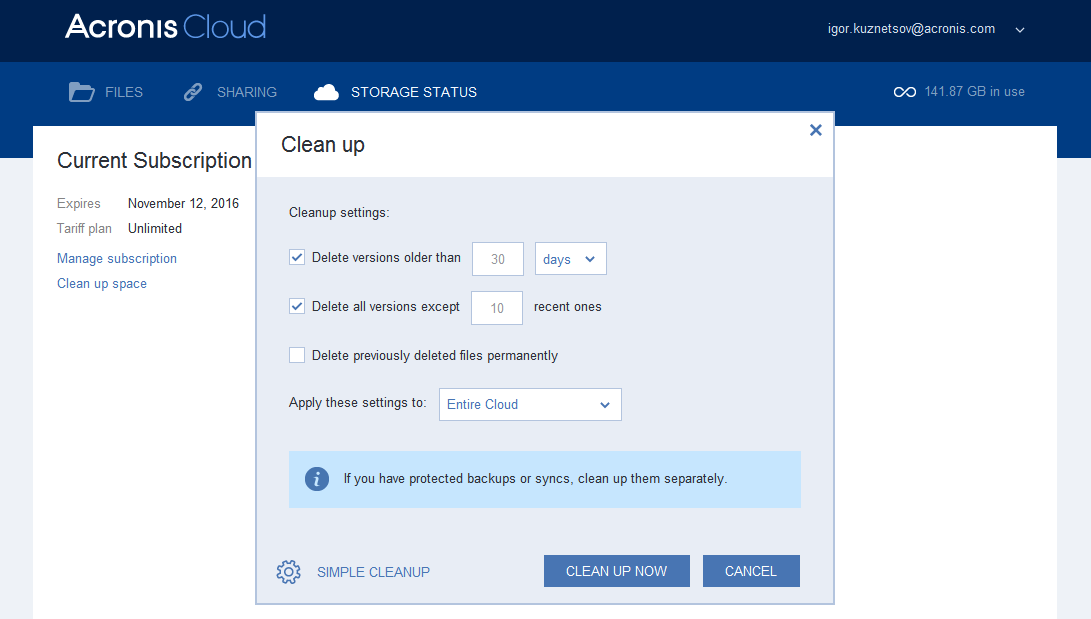
Task: Click the Sharing link-chain icon
Action: pos(193,92)
